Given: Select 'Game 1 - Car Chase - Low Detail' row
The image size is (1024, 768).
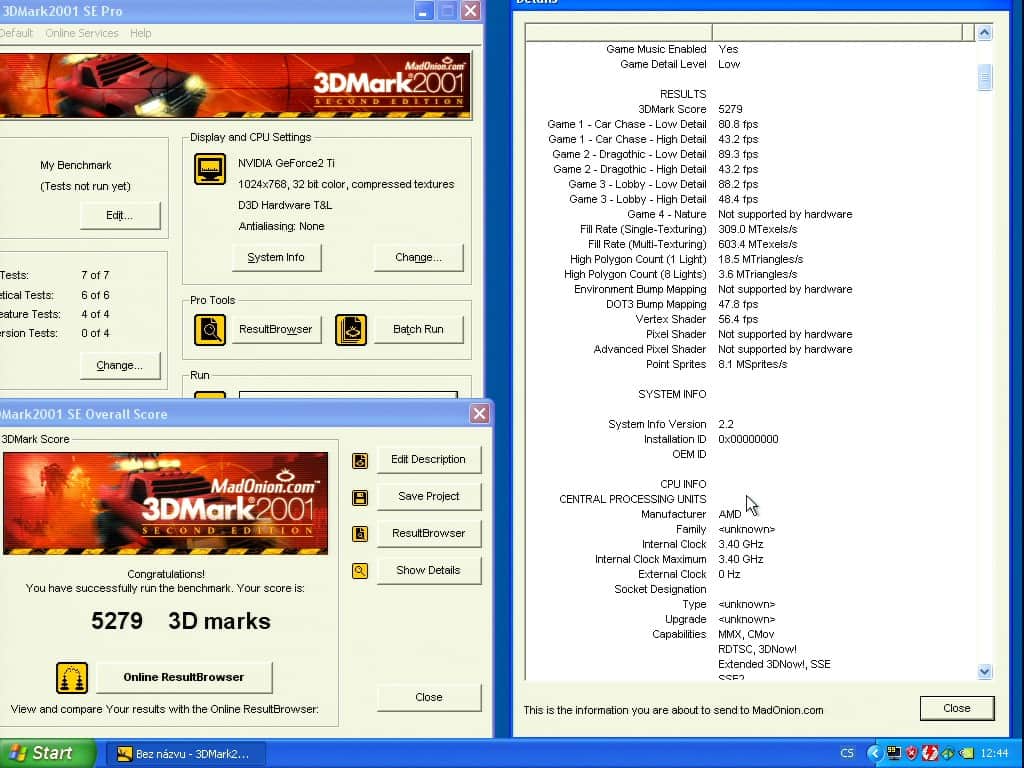Looking at the screenshot, I should coord(748,124).
